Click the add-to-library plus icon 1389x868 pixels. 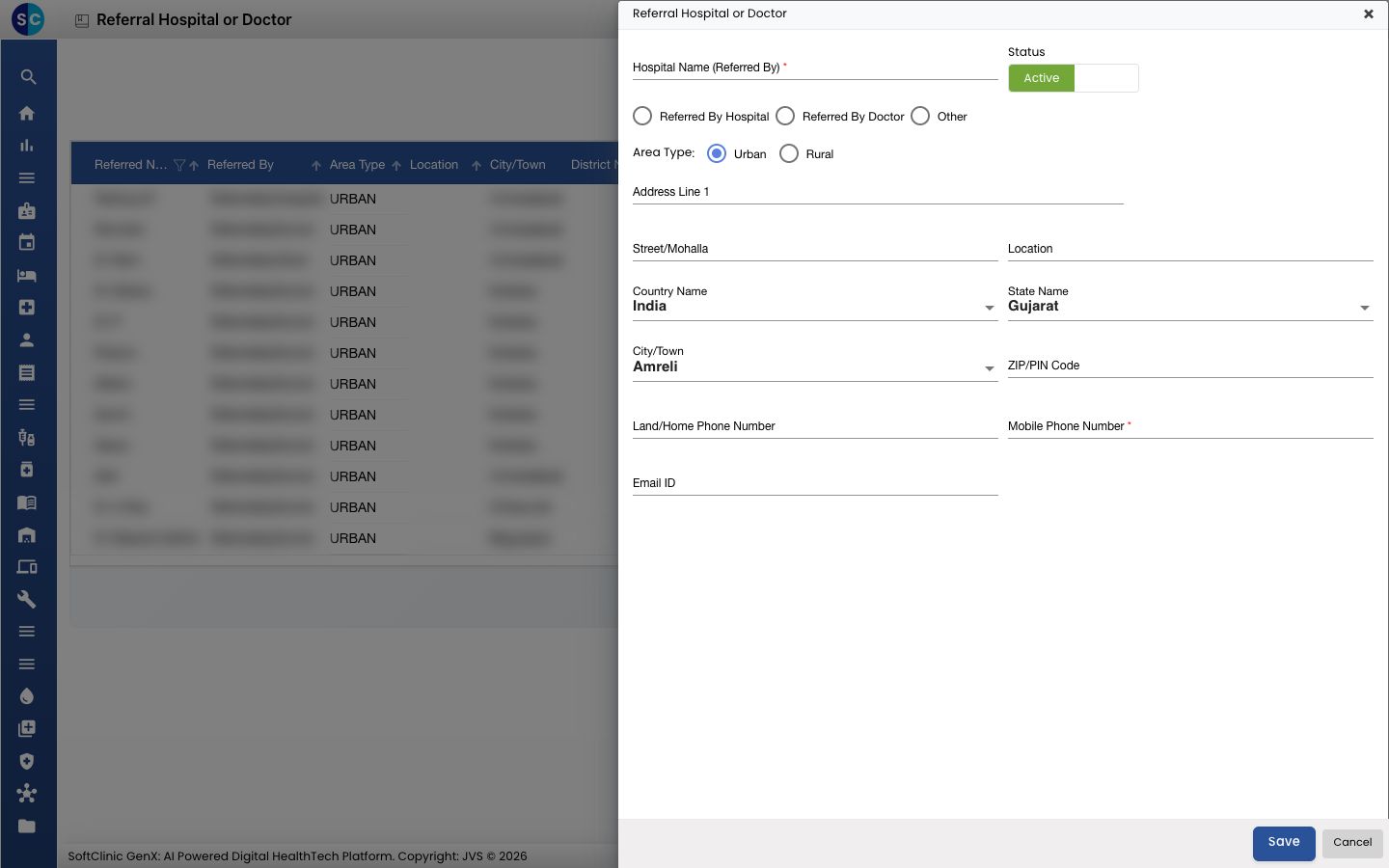pos(27,728)
